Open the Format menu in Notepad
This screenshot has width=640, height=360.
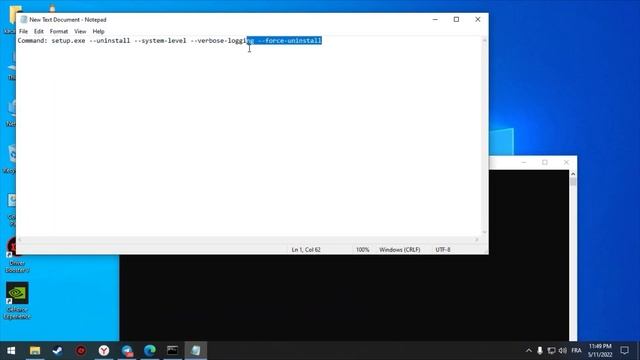pos(59,31)
